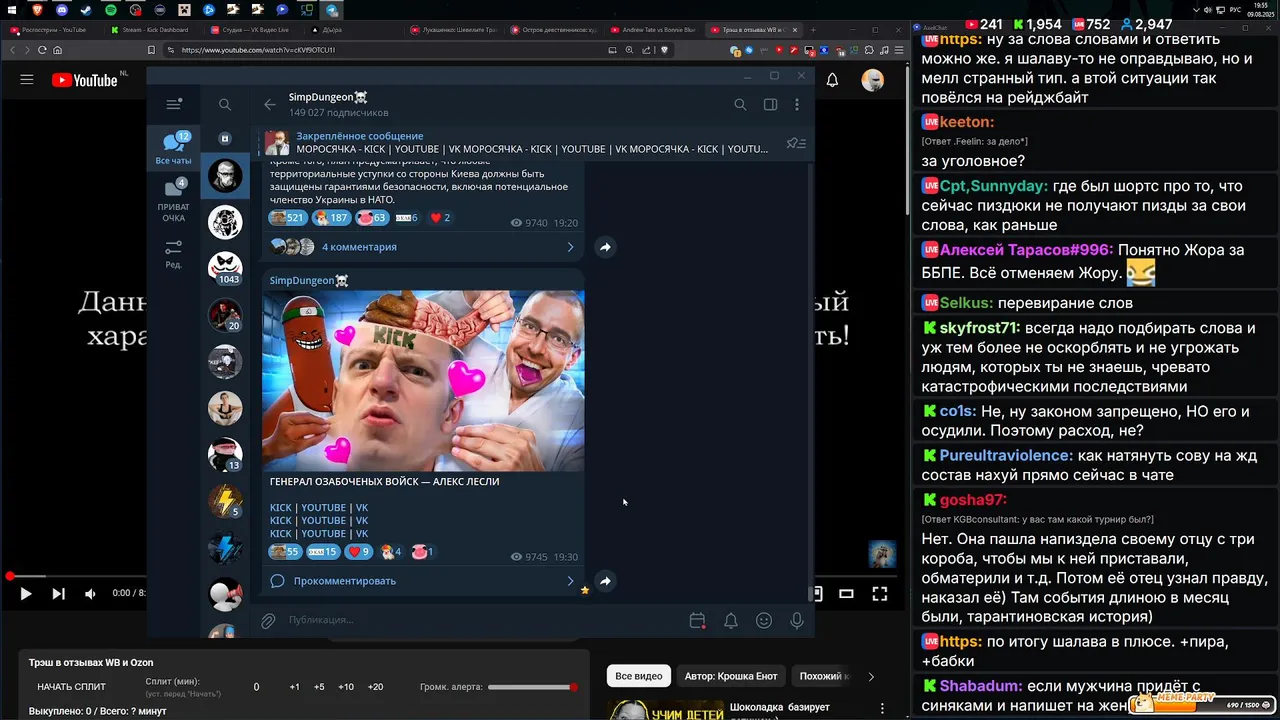Screen dimensions: 1280x720
Task: Adjust 'Громк. алерта' volume slider
Action: 532,687
